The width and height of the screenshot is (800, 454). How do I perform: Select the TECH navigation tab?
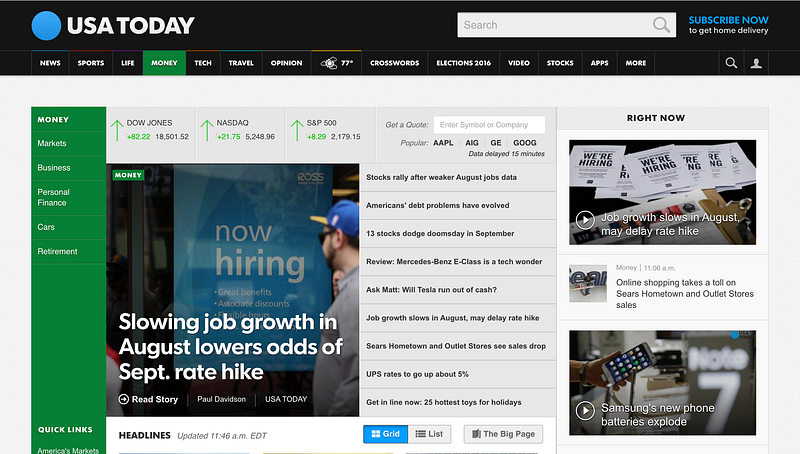click(x=203, y=63)
